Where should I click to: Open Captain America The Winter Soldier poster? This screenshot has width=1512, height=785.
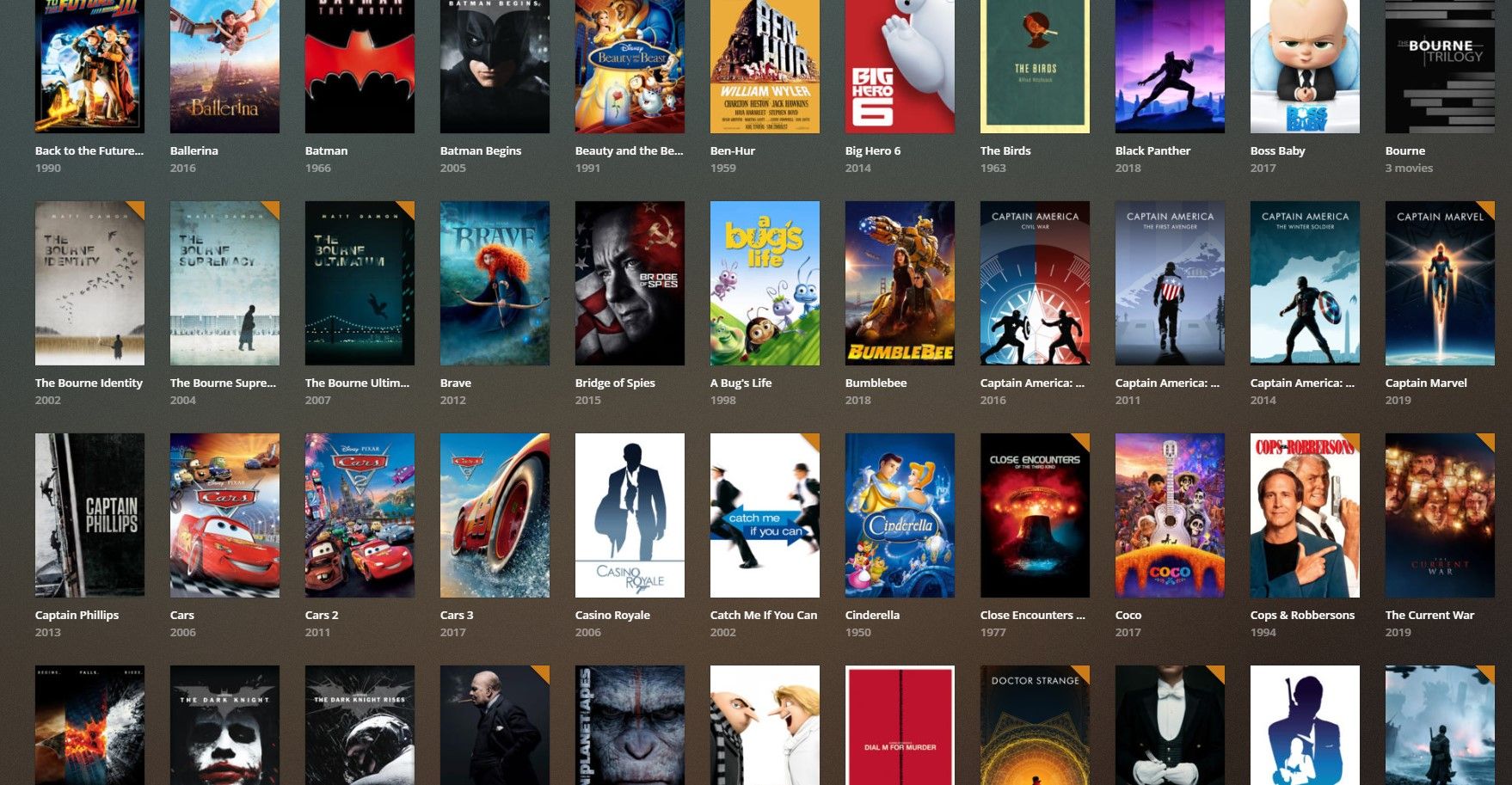1305,283
